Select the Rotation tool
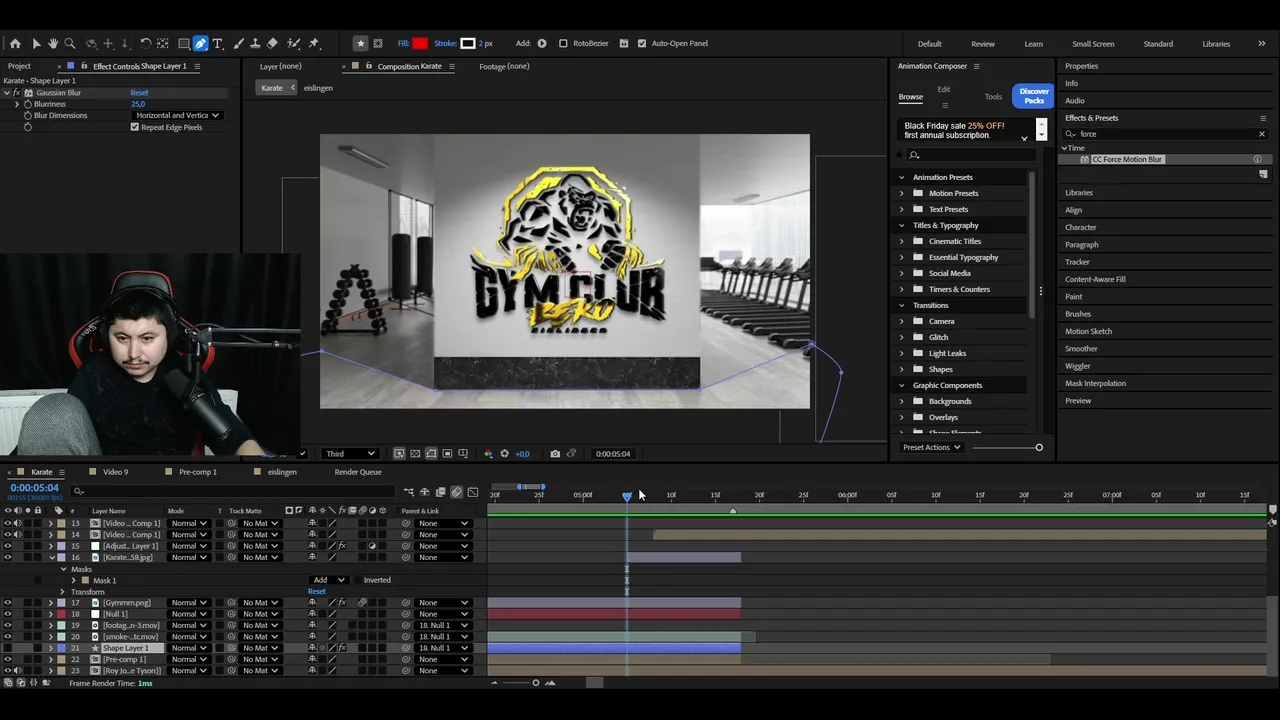Viewport: 1280px width, 720px height. tap(145, 44)
